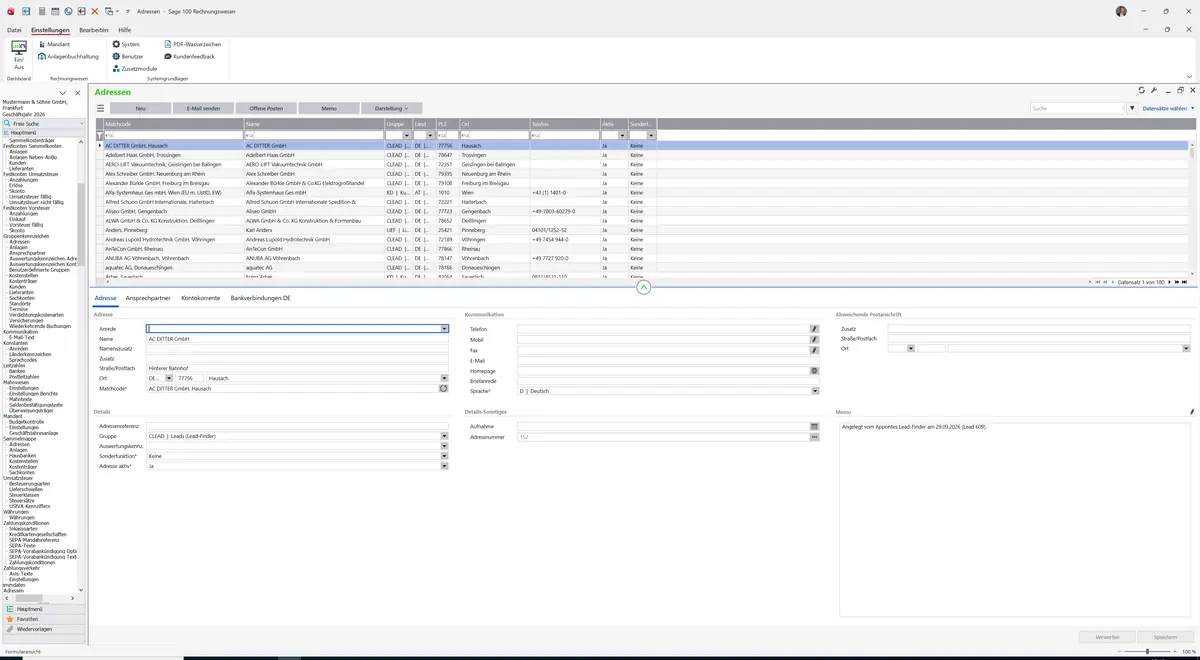Jump to last record in navigator

[x=1184, y=282]
